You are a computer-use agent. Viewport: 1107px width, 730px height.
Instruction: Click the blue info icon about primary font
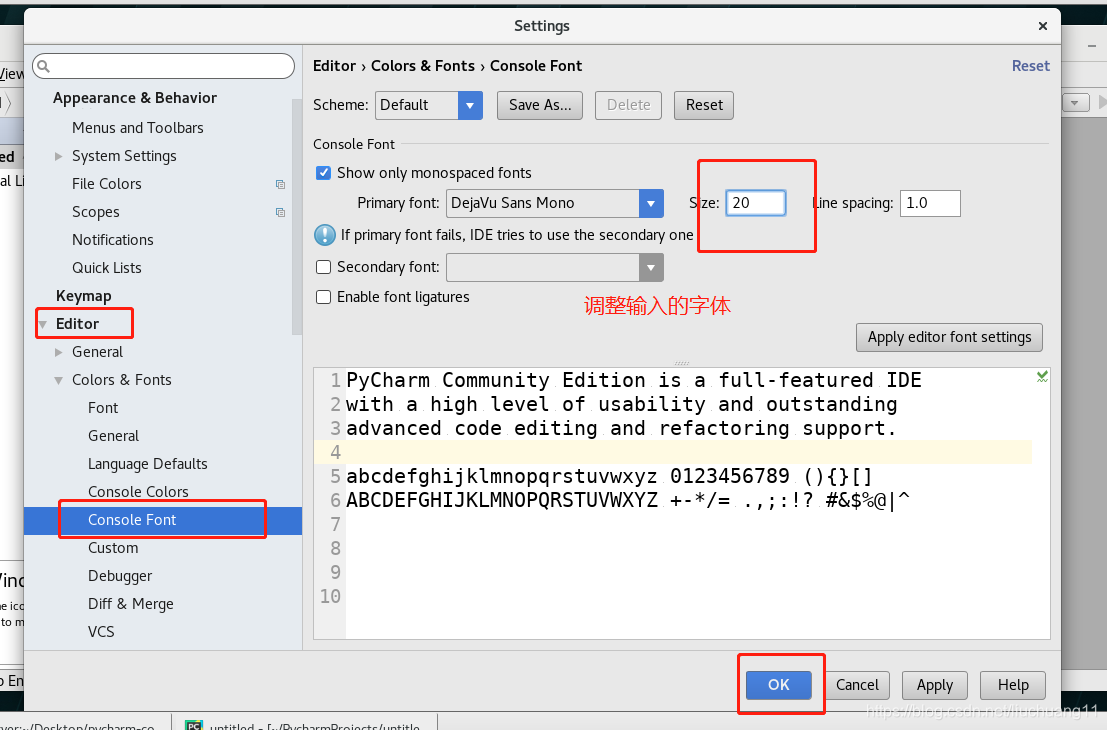tap(325, 235)
